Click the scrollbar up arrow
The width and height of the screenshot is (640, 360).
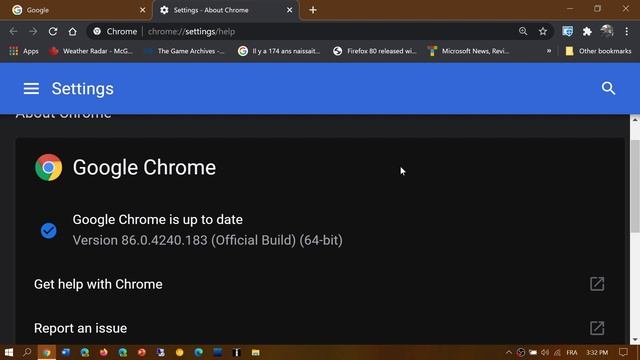[635, 120]
